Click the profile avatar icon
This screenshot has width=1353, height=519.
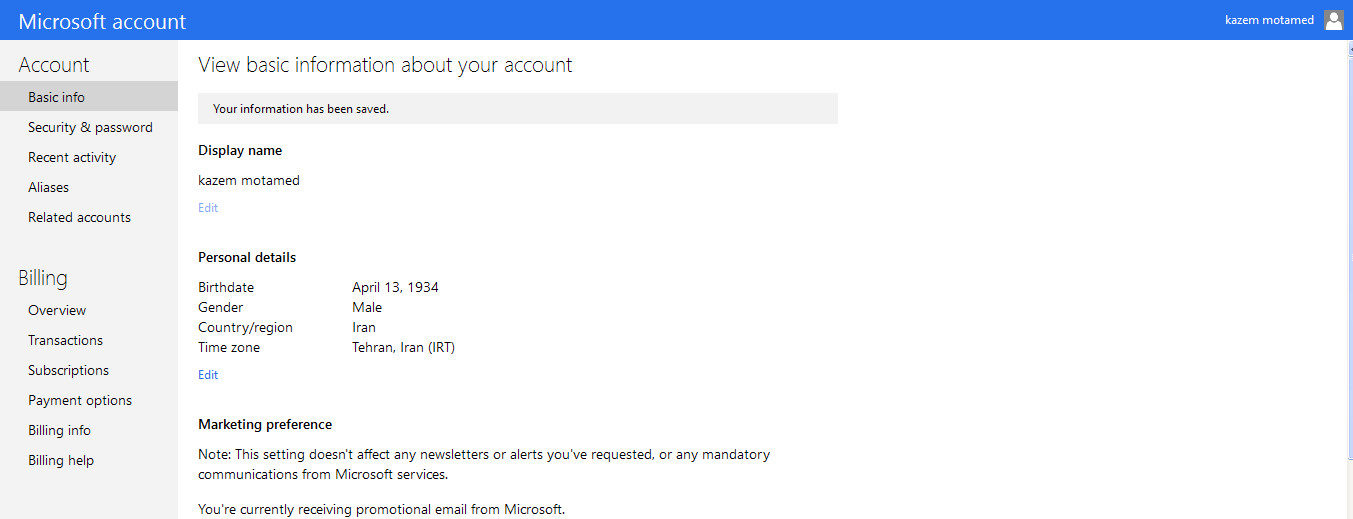tap(1333, 20)
